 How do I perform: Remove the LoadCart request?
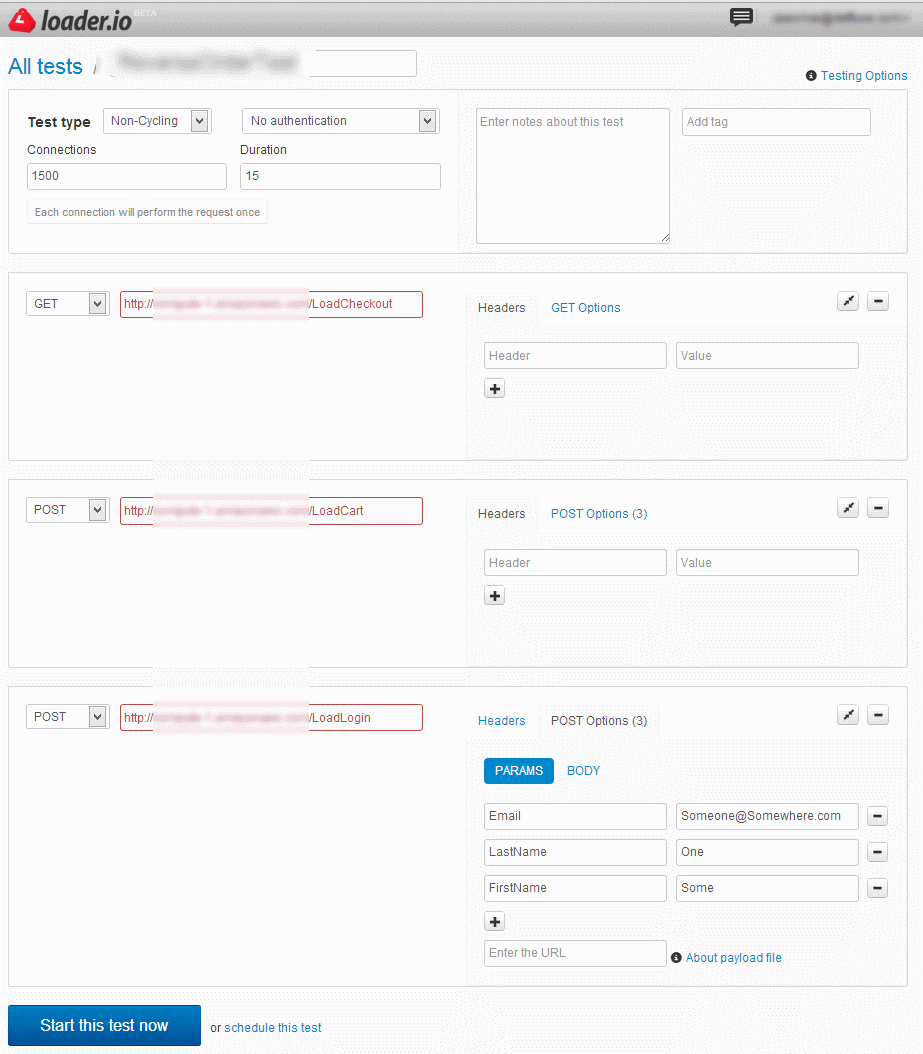(877, 508)
